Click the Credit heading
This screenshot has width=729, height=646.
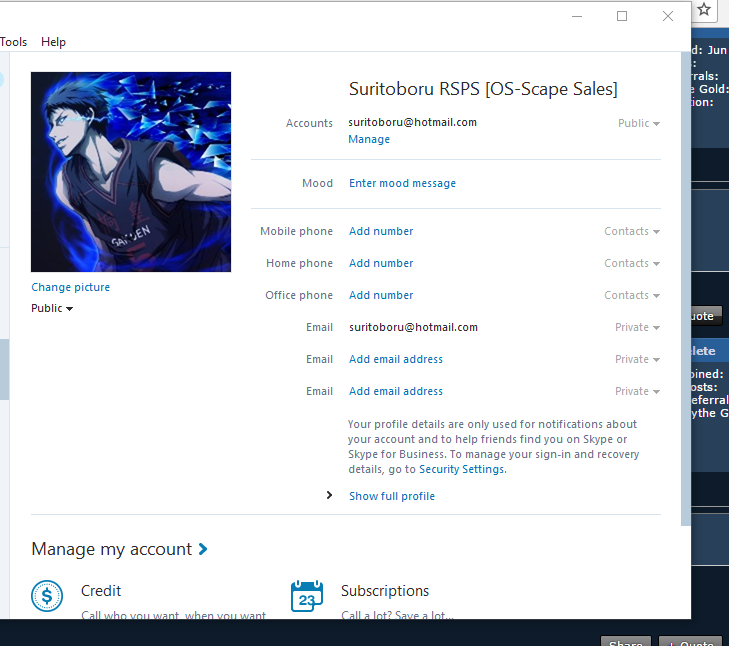point(101,591)
